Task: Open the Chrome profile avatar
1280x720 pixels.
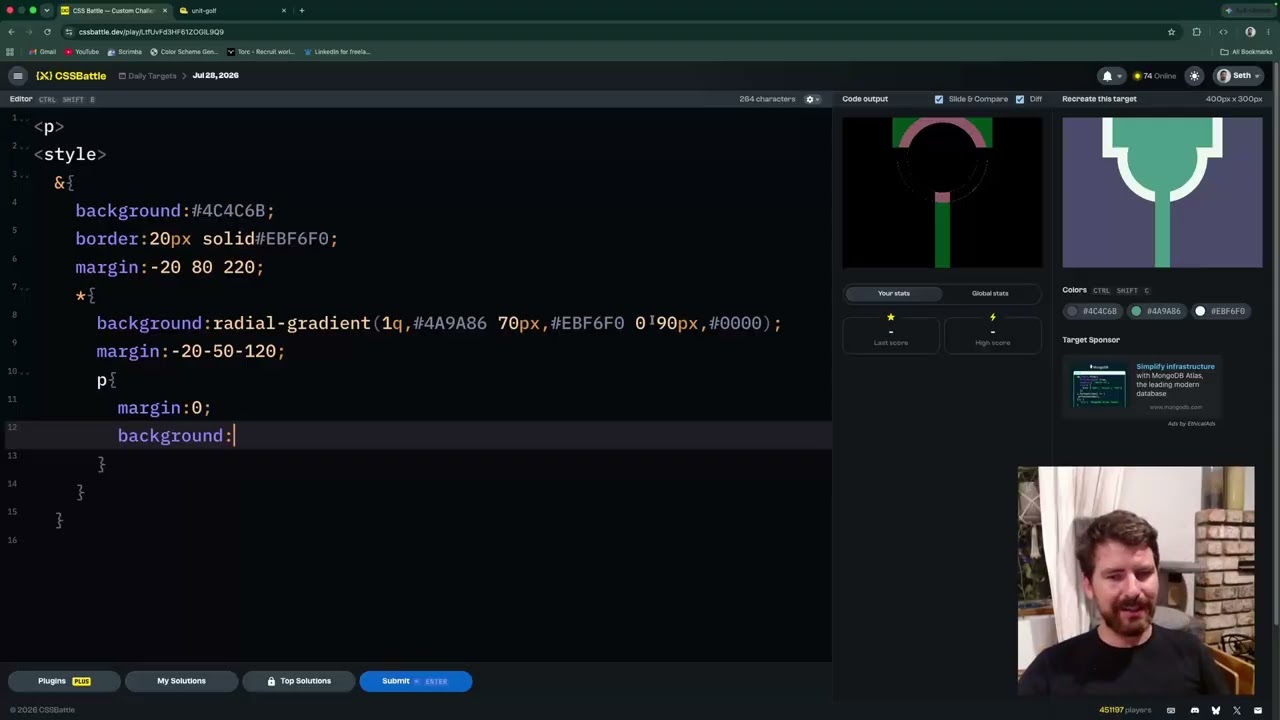Action: 1250,32
